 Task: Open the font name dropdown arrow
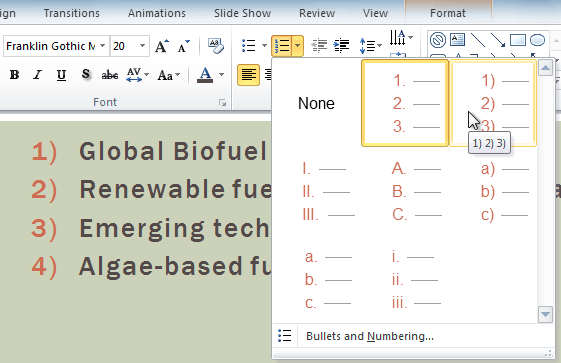point(103,46)
